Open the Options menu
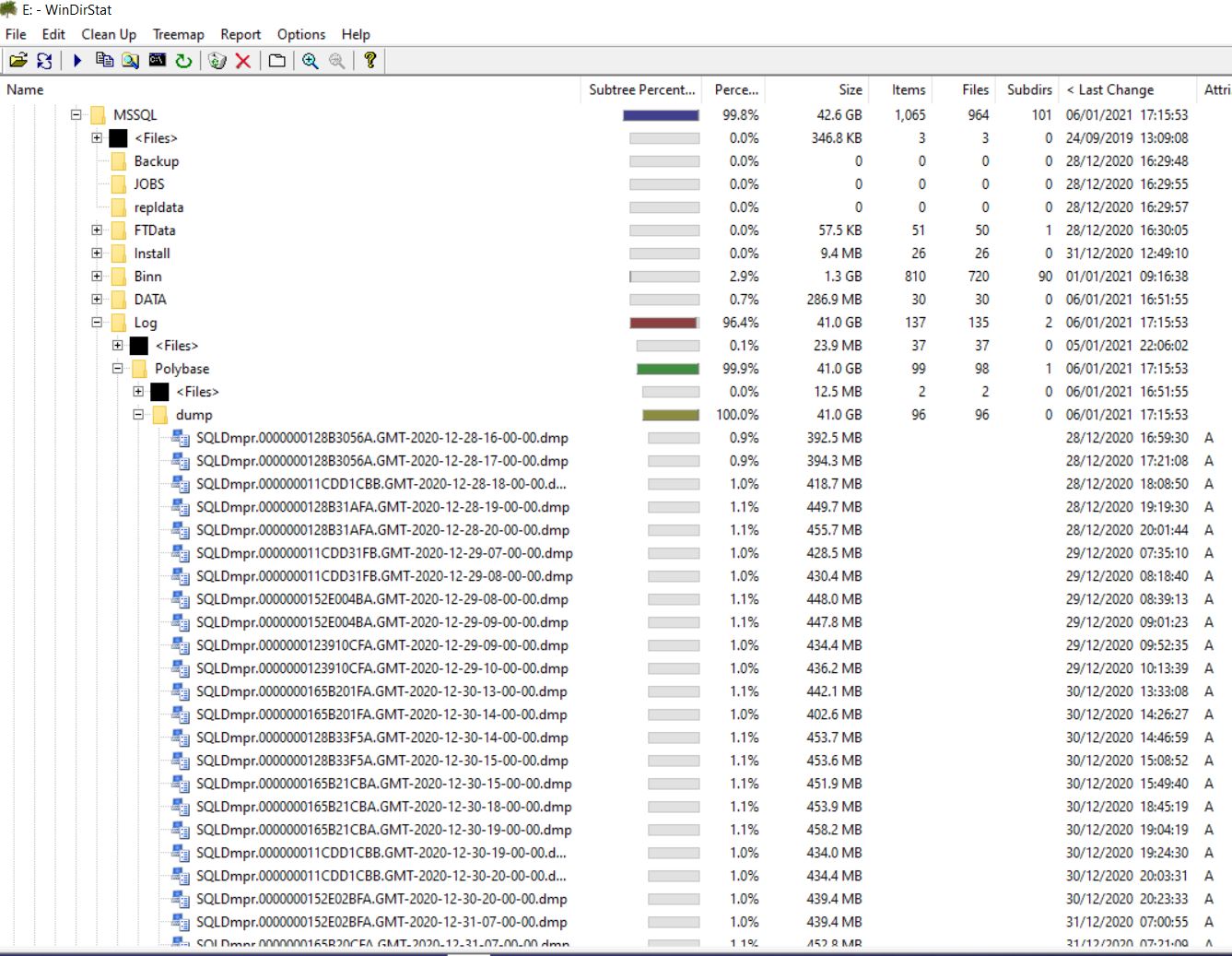Viewport: 1232px width, 956px height. point(301,34)
